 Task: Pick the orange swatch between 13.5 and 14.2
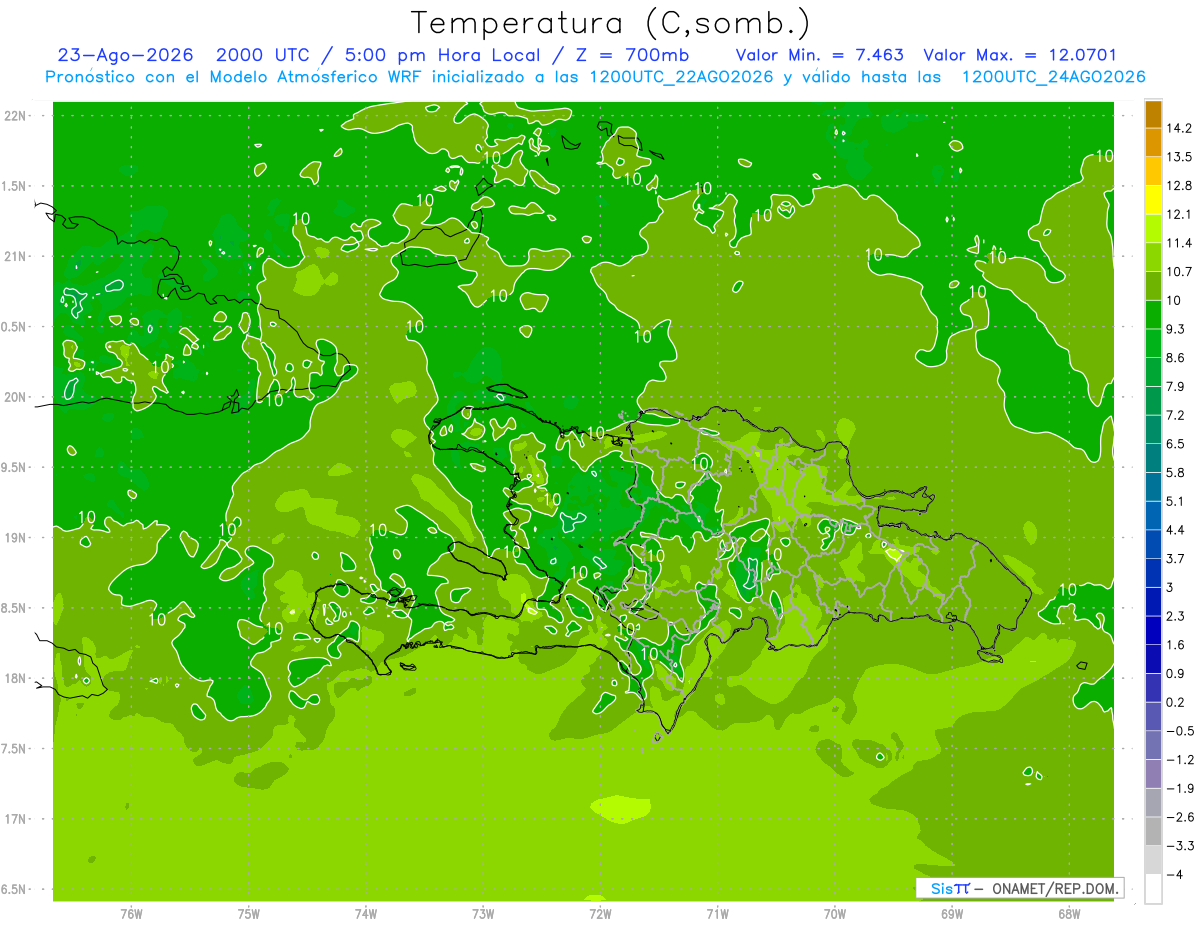[x=1153, y=143]
